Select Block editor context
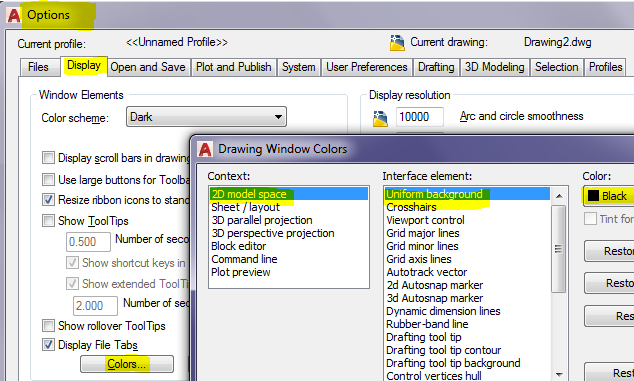 coord(289,246)
